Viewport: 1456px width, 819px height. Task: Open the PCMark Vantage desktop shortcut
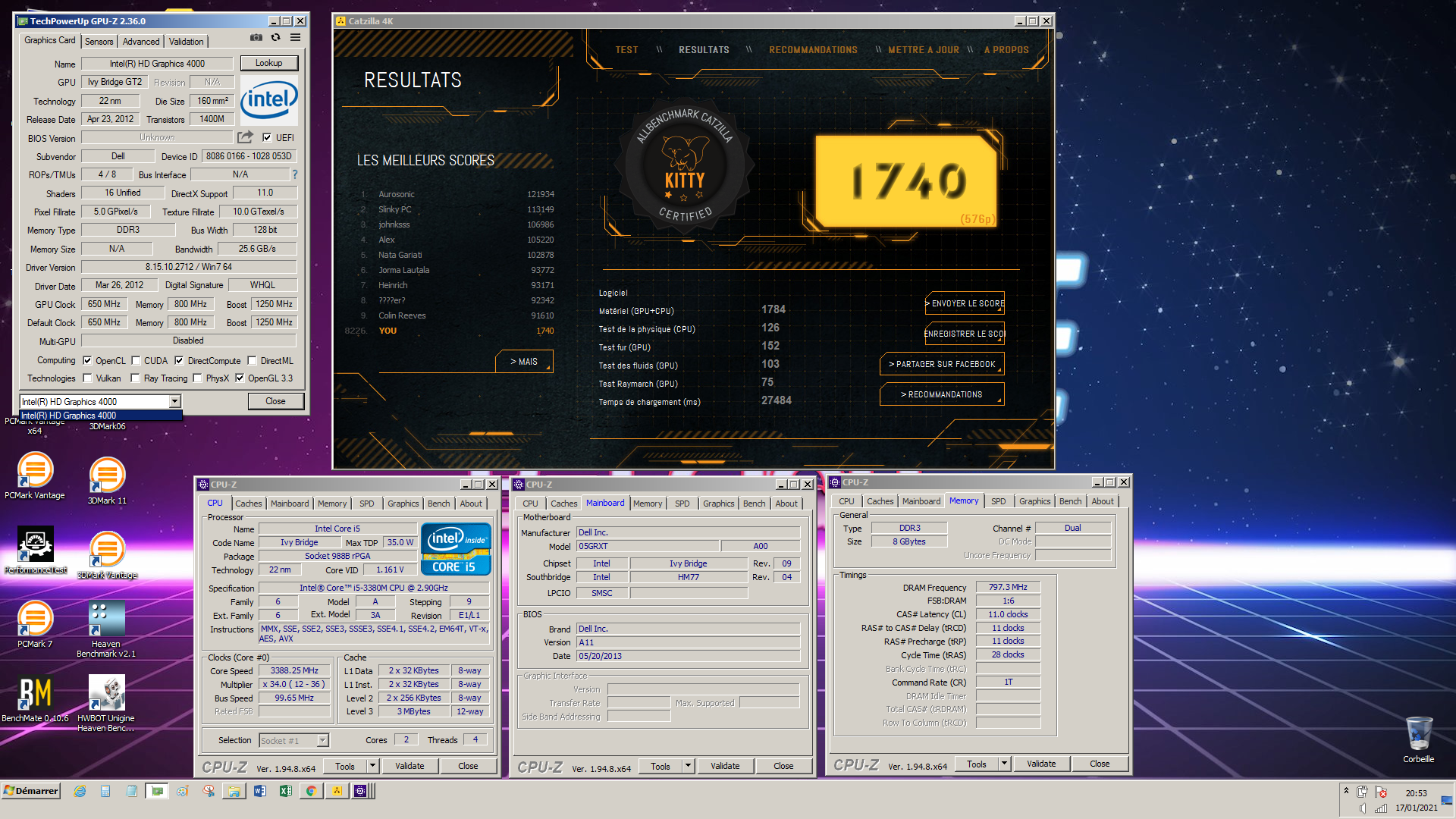pos(35,476)
